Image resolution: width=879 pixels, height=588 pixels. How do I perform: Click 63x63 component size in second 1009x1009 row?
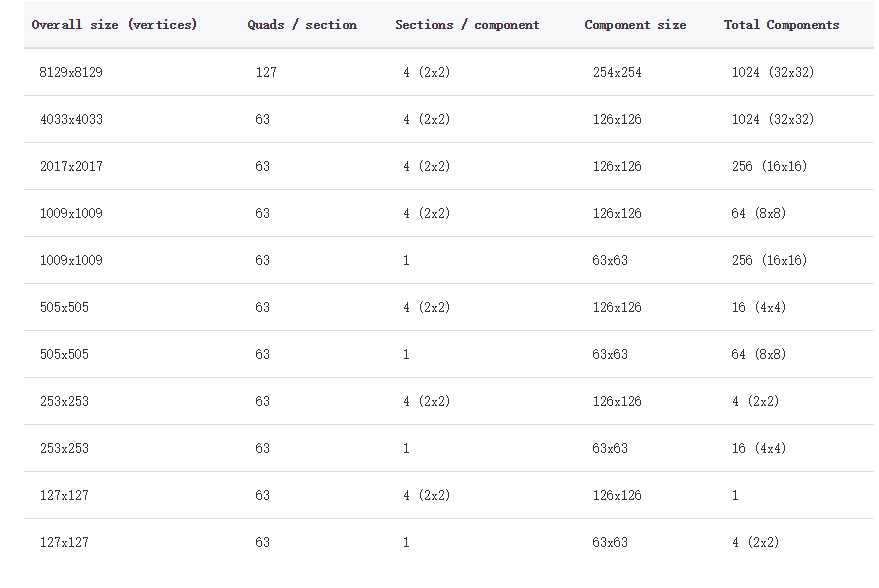(610, 261)
